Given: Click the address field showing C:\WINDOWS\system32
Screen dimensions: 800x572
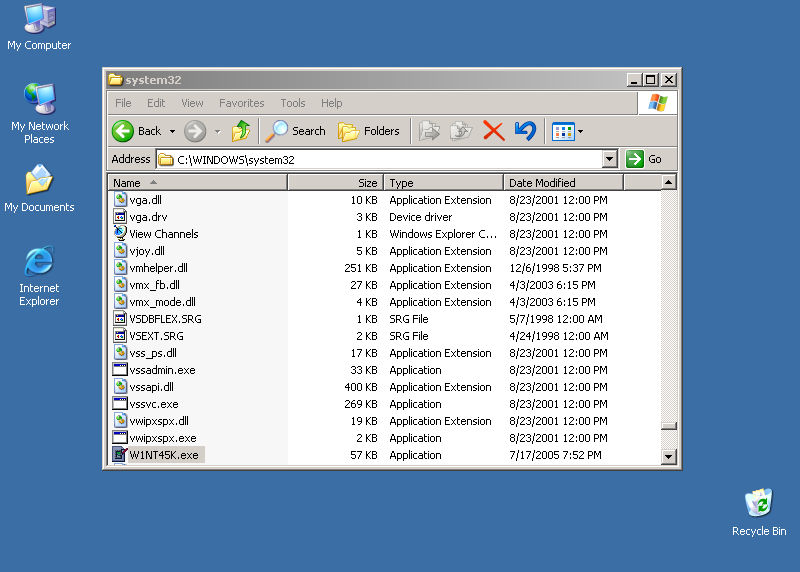Looking at the screenshot, I should pyautogui.click(x=380, y=160).
